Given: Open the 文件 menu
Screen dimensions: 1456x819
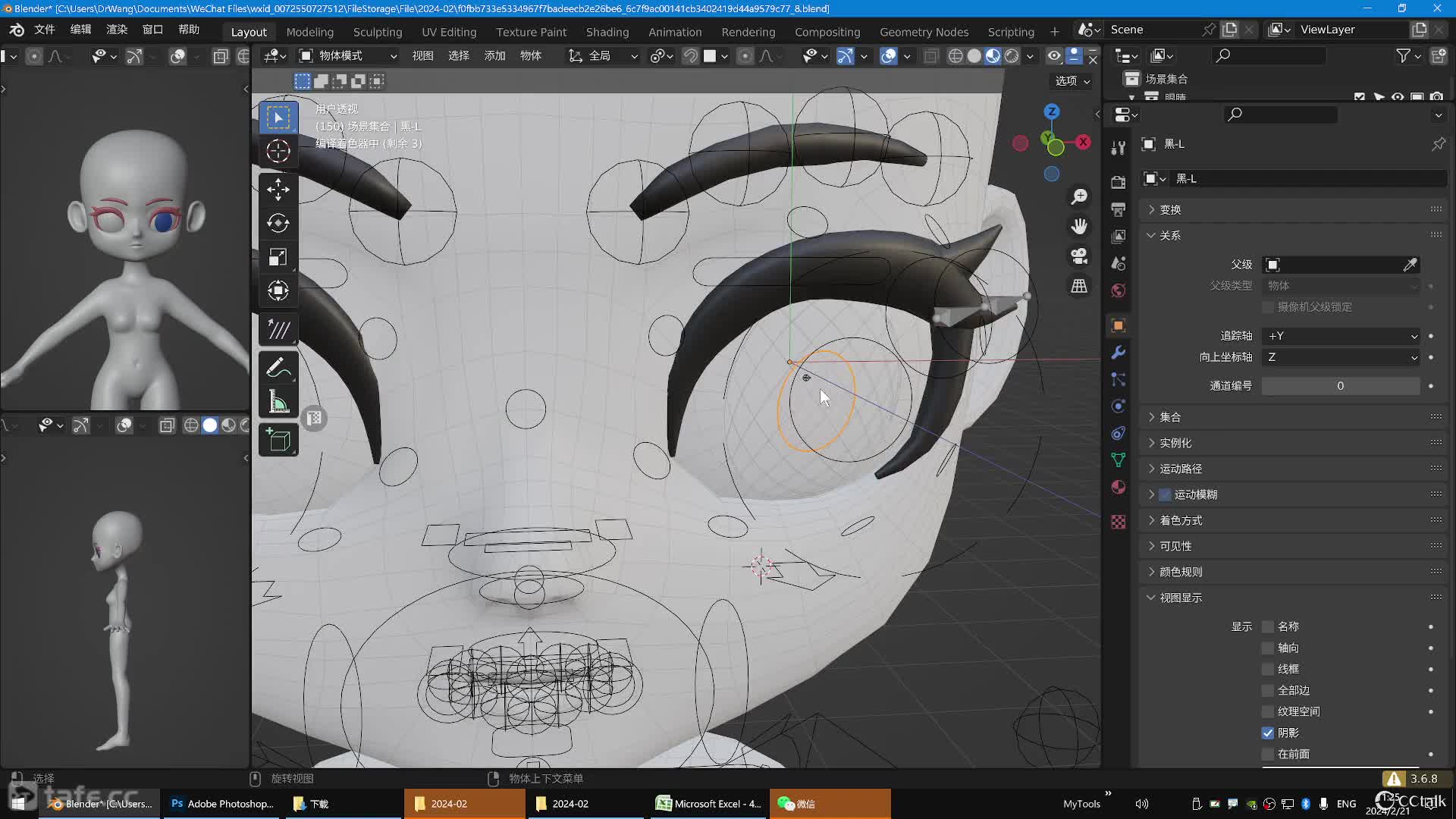Looking at the screenshot, I should pos(45,30).
